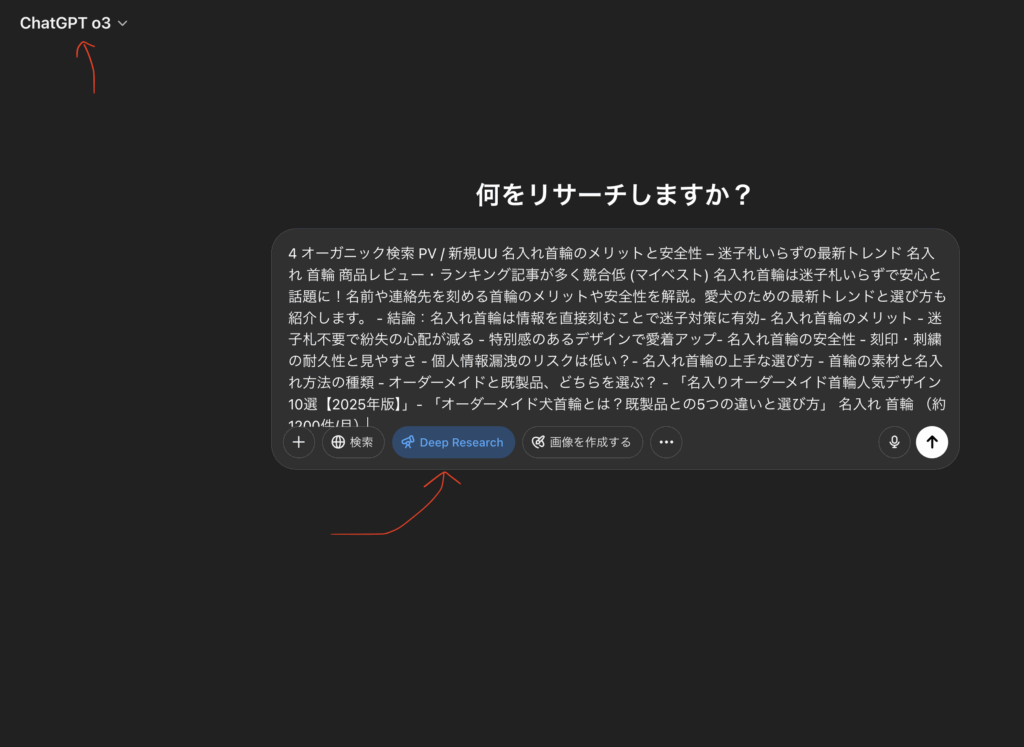This screenshot has height=747, width=1024.
Task: Click the plus attach button
Action: [x=298, y=442]
